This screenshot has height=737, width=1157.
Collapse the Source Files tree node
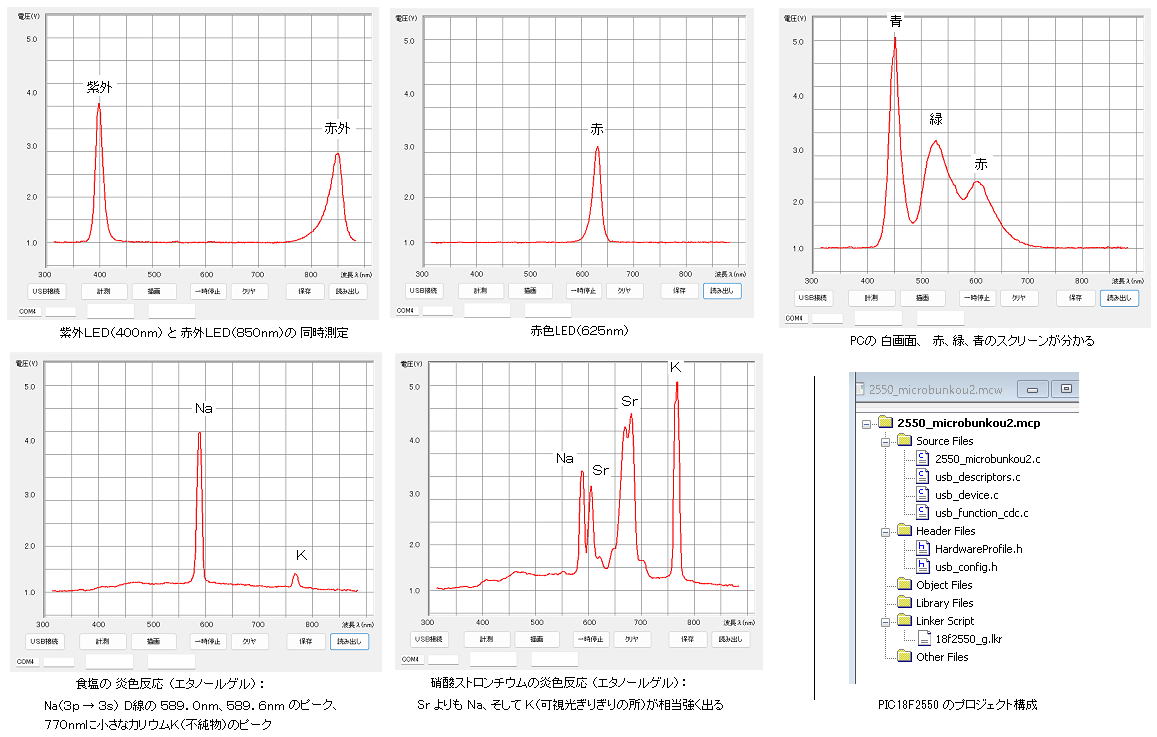point(885,441)
